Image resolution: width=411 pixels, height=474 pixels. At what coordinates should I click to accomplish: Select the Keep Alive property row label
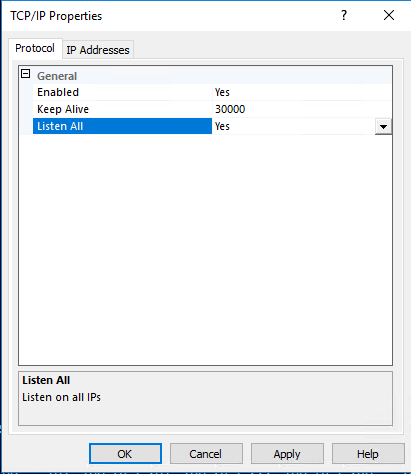tap(122, 109)
